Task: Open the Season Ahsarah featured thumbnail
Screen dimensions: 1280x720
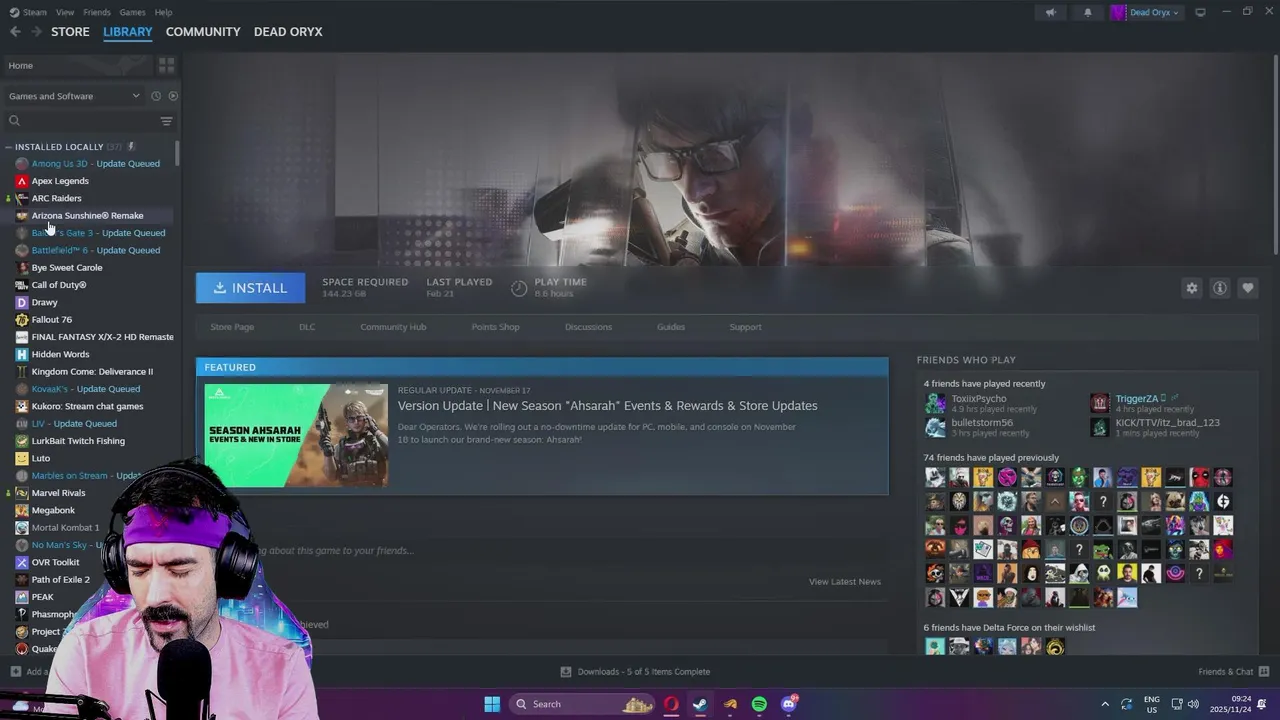Action: point(296,435)
